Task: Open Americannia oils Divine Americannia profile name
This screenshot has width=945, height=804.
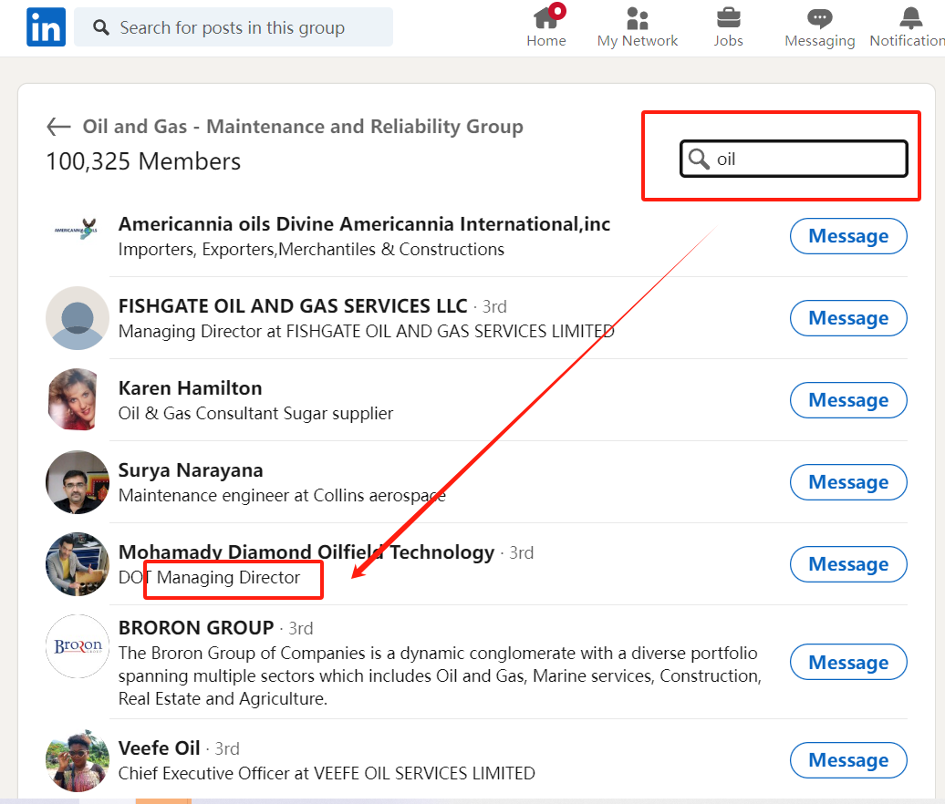Action: click(x=364, y=224)
